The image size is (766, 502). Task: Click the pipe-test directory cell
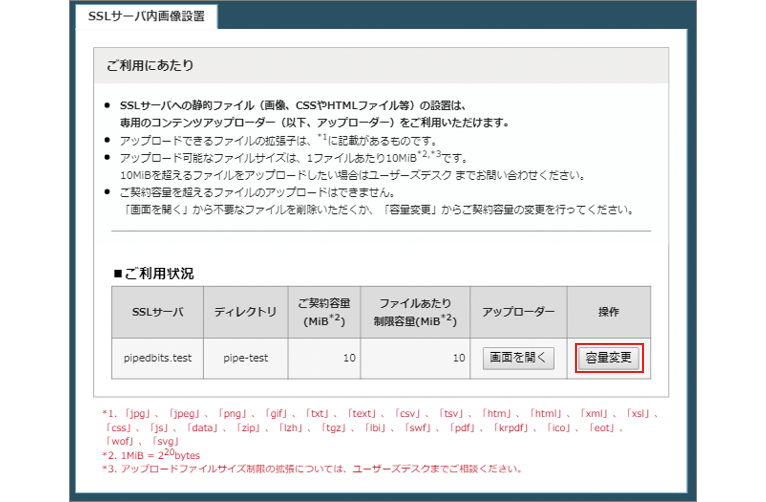[246, 358]
